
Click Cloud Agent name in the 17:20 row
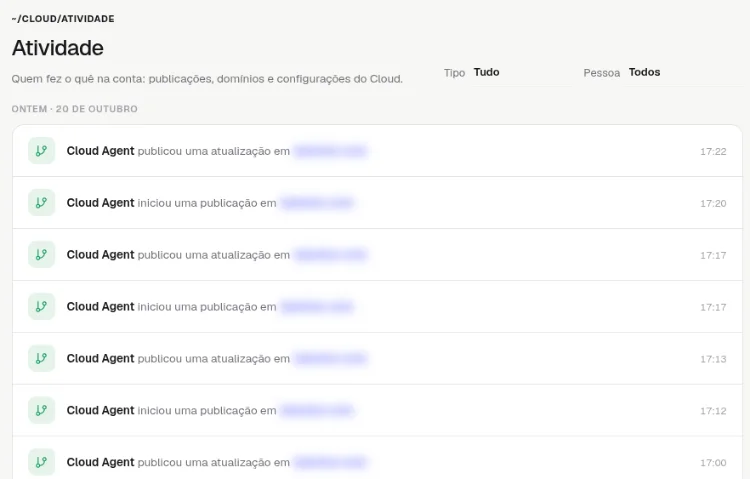100,203
